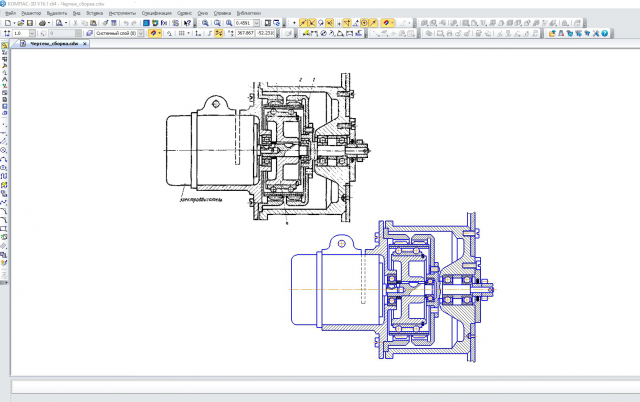Viewport: 640px width, 402px height.
Task: Expand the 1.0 view scale dropdown
Action: pyautogui.click(x=32, y=33)
